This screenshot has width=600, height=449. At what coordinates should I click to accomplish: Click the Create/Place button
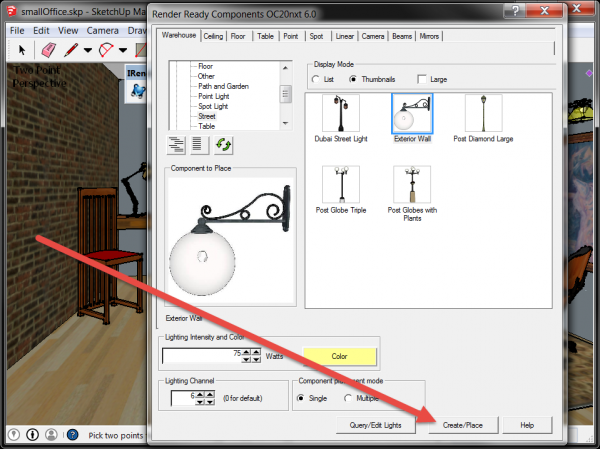(463, 425)
